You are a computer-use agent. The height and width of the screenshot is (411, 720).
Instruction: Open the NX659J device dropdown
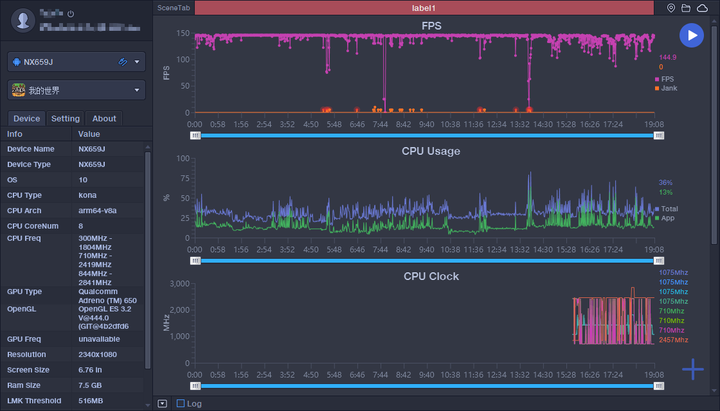pyautogui.click(x=76, y=62)
